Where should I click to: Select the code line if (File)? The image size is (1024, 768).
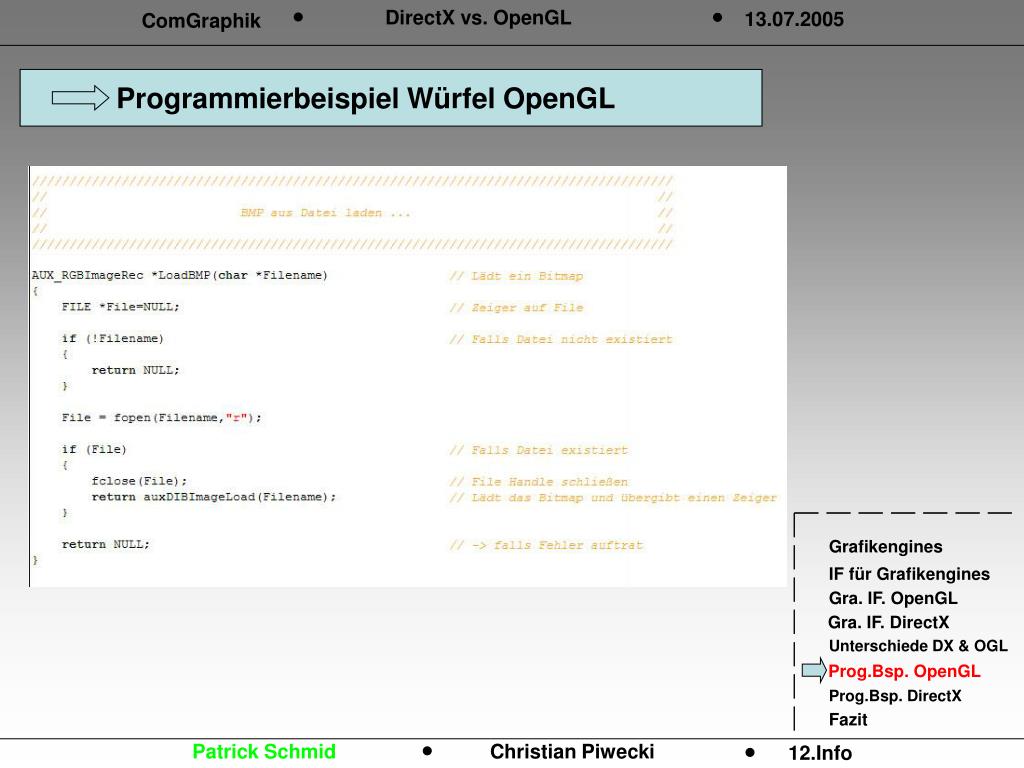pos(94,449)
